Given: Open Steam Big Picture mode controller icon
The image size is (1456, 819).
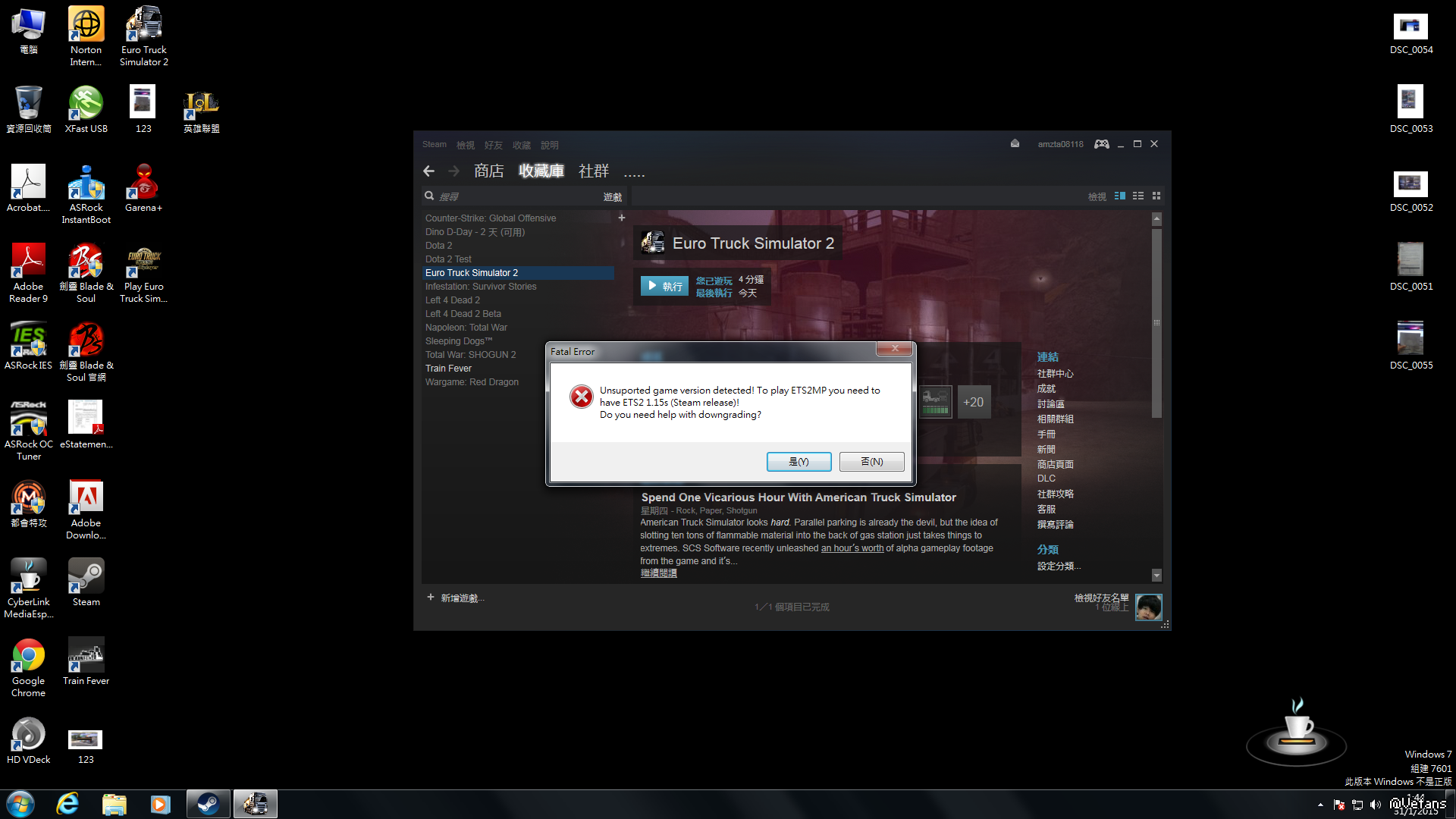Looking at the screenshot, I should (x=1101, y=144).
